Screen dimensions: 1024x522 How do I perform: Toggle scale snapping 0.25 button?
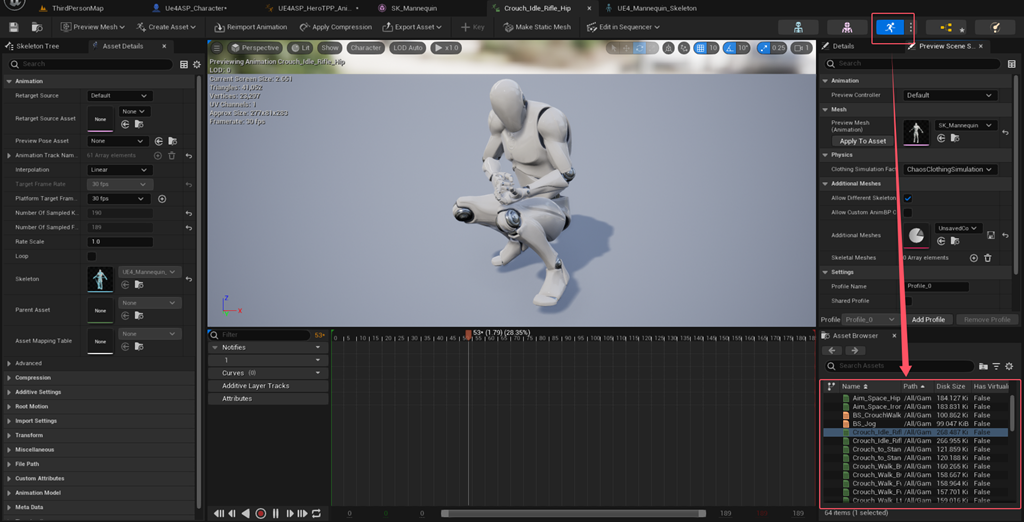(x=764, y=48)
